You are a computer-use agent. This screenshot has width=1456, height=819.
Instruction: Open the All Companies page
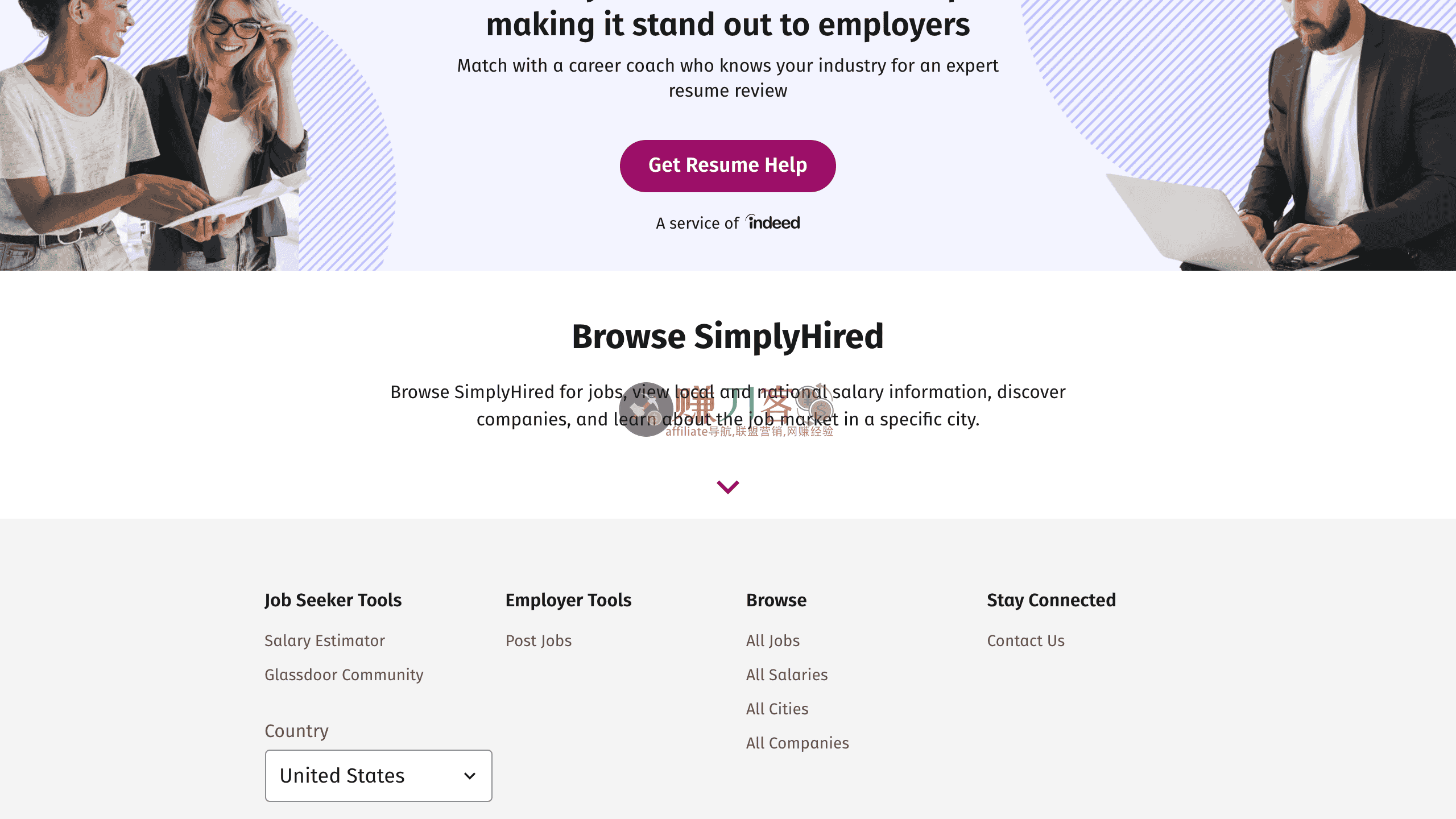797,743
